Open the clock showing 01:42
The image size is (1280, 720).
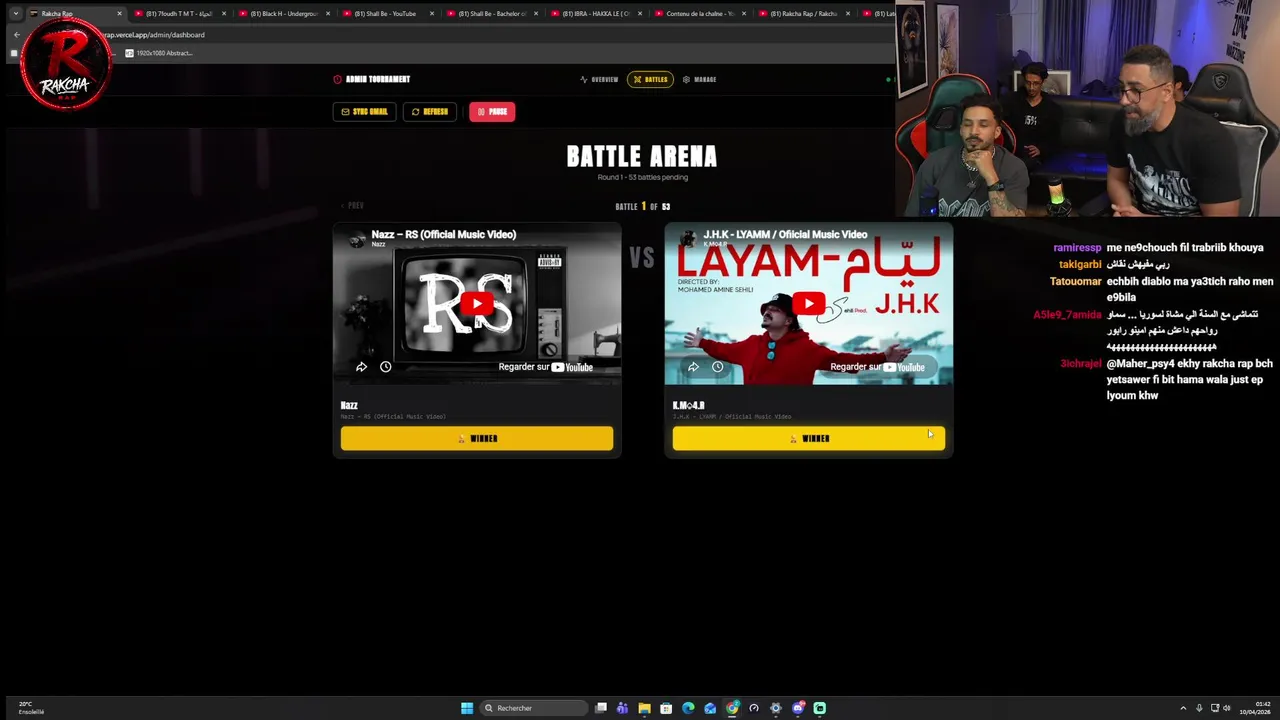coord(1255,708)
